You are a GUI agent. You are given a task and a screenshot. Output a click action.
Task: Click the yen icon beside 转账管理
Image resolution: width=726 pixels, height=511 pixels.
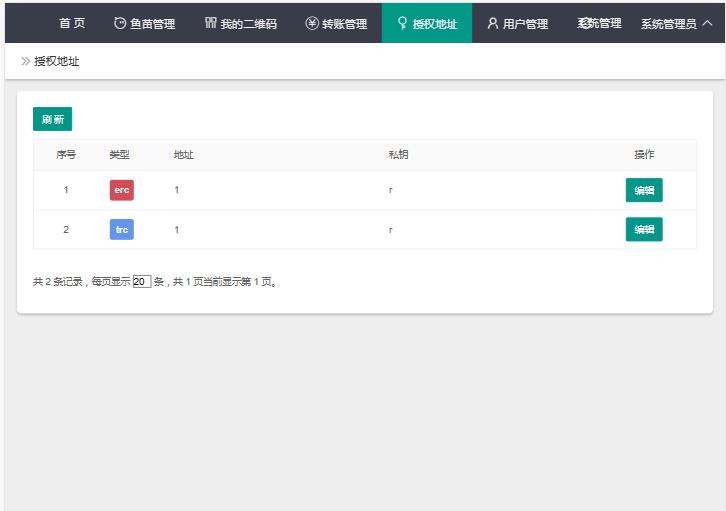[x=312, y=23]
